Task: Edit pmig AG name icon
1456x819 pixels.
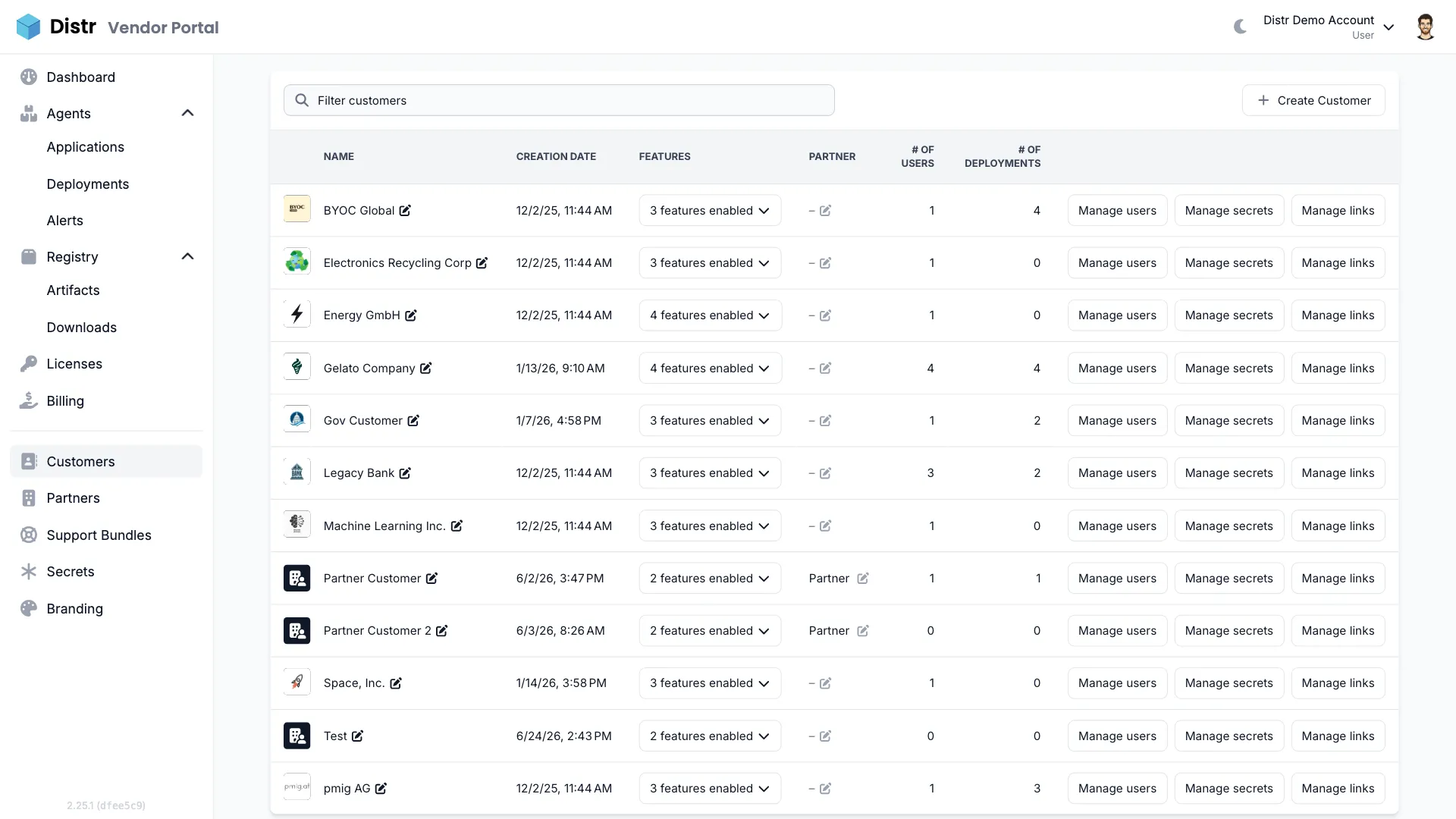Action: [x=381, y=789]
